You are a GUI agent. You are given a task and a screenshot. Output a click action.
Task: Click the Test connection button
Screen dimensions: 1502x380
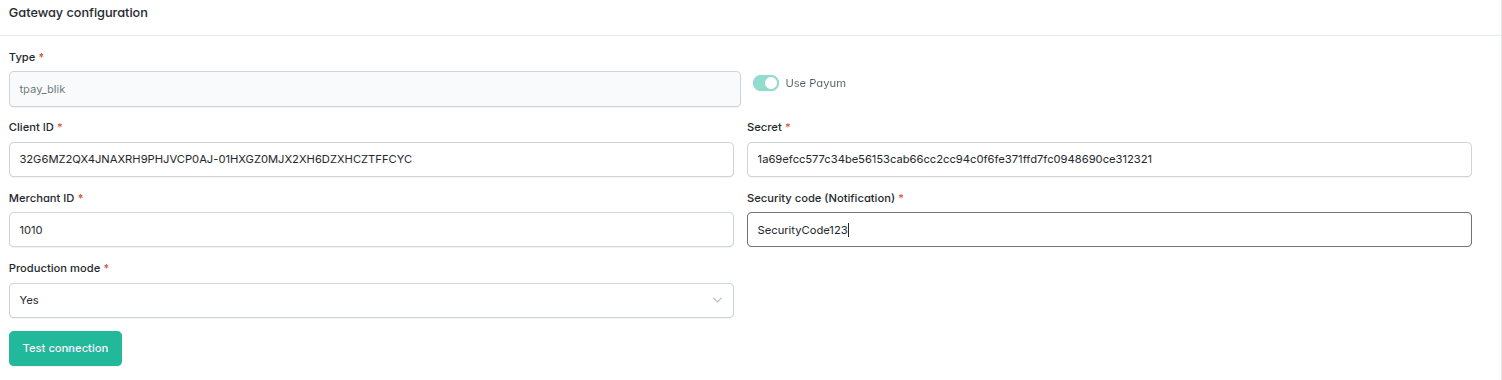(65, 348)
